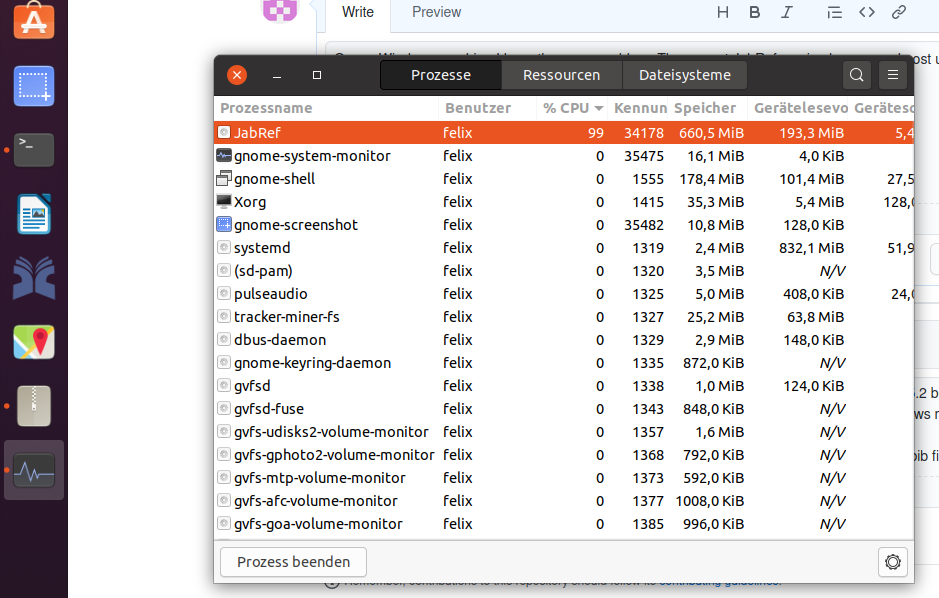Sort by the Prozessname column header

coord(326,108)
